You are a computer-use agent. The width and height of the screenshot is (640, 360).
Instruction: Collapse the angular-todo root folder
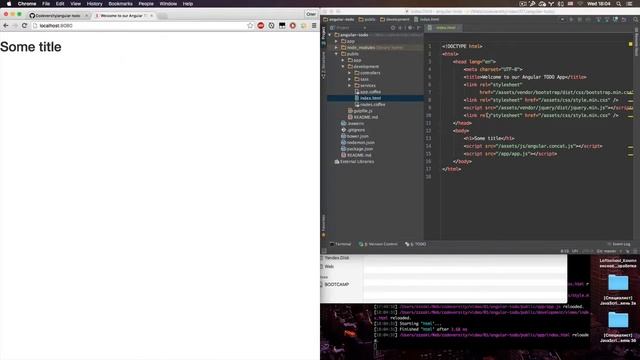tap(330, 35)
